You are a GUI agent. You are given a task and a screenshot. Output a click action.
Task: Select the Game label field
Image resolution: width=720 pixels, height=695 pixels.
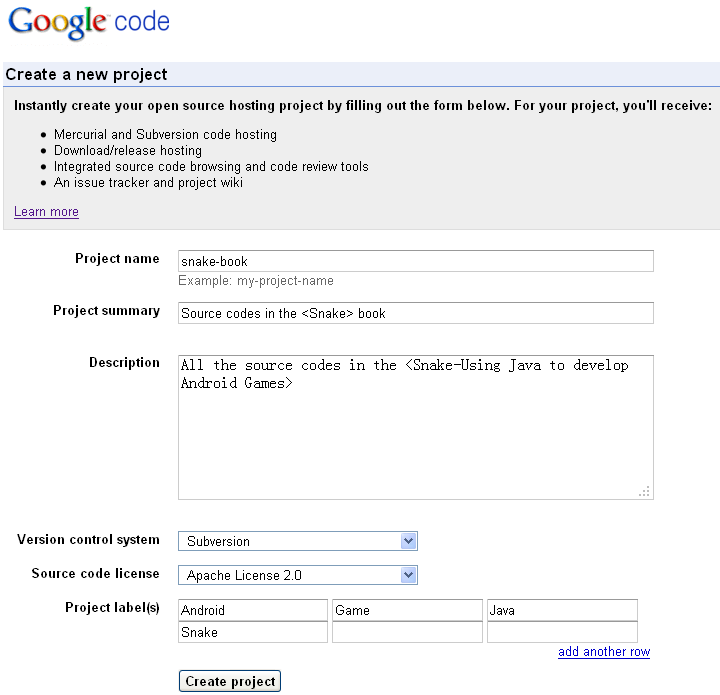tap(408, 610)
